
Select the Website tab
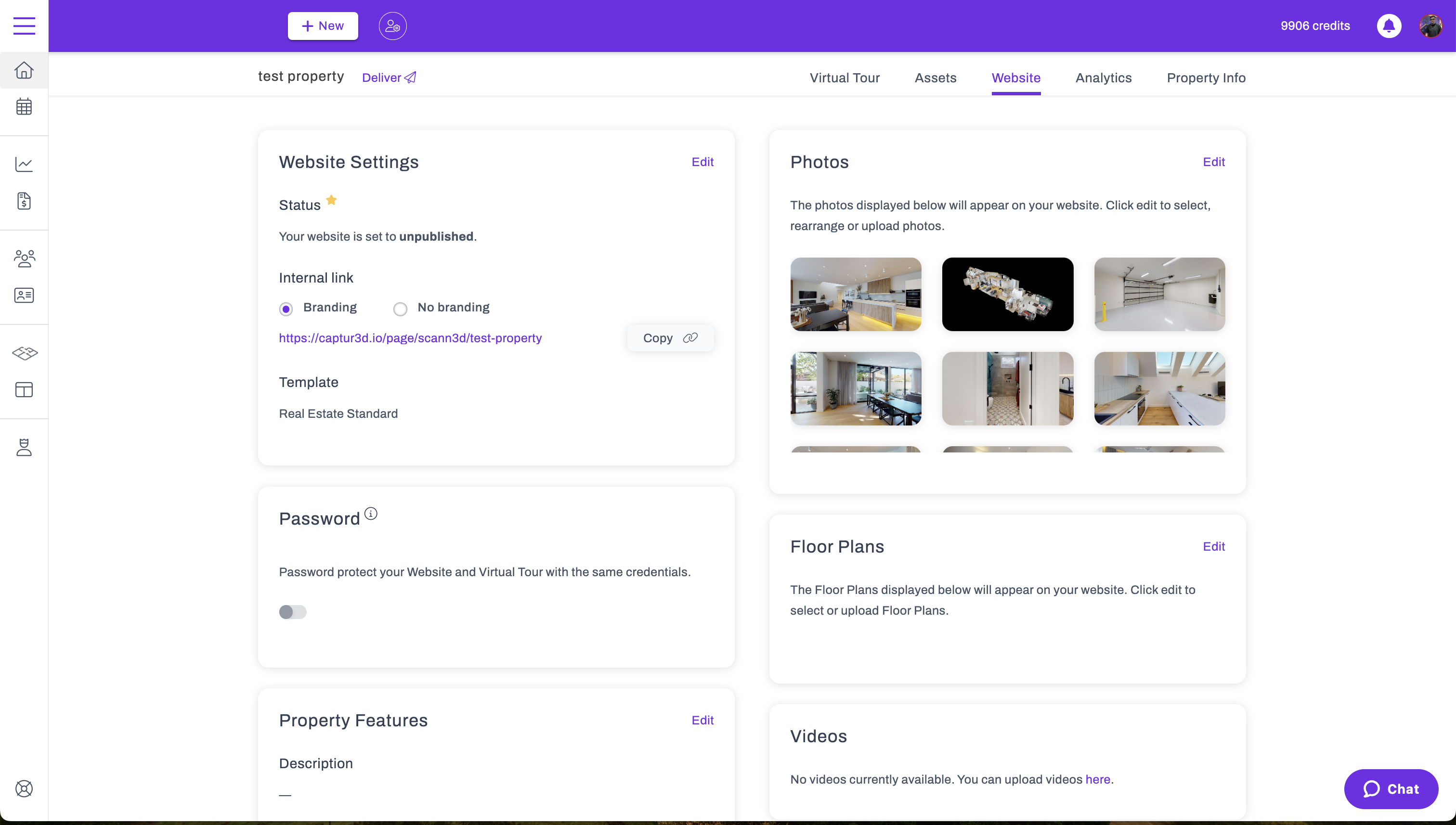pos(1015,78)
